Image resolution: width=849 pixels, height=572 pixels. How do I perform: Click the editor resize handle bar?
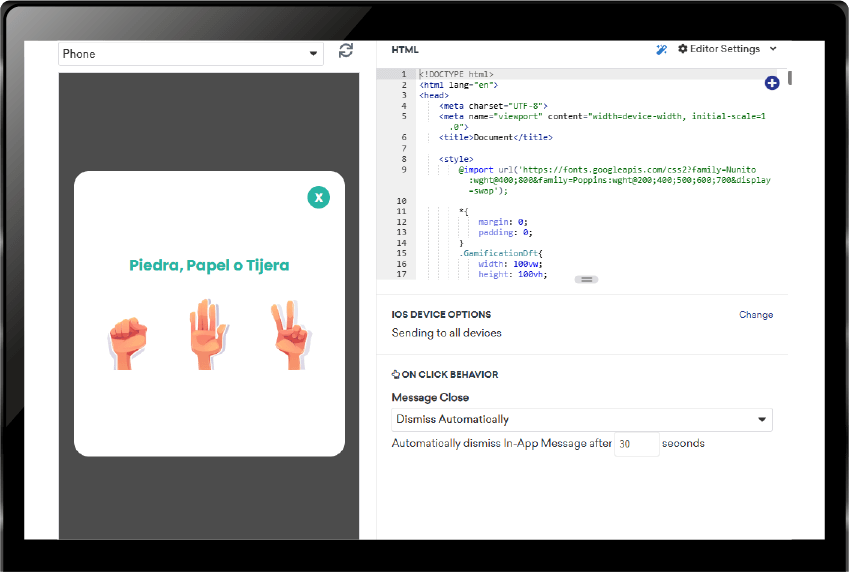click(x=586, y=280)
